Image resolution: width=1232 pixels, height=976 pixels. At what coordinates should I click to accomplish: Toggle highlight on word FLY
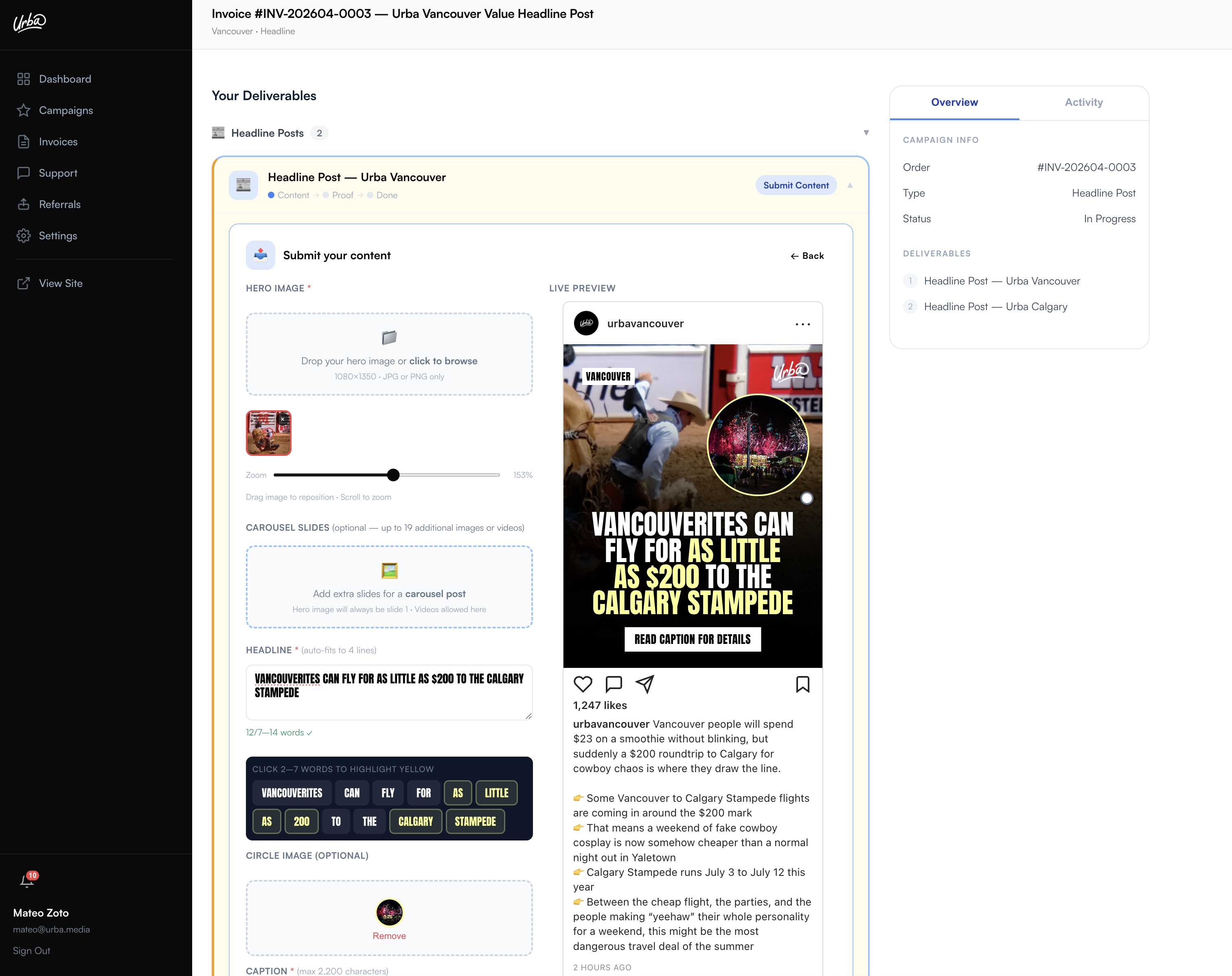click(388, 793)
